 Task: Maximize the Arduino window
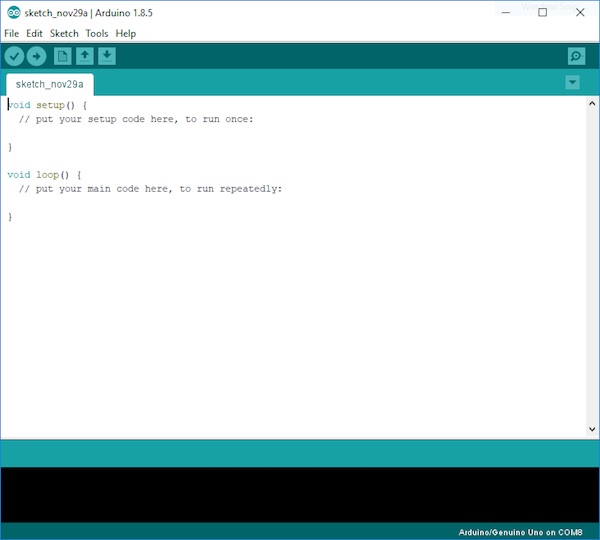[542, 13]
